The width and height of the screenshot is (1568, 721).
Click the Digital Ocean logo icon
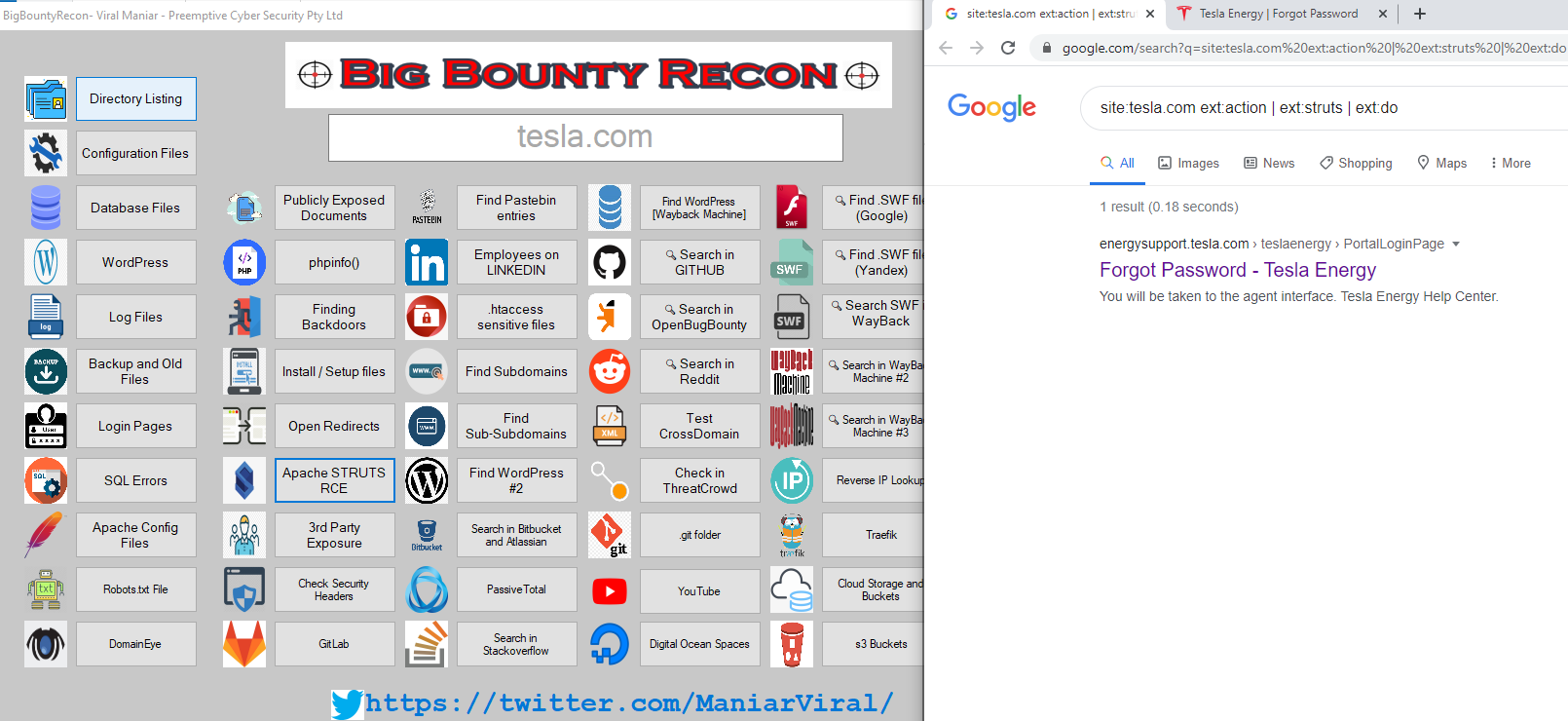[610, 644]
